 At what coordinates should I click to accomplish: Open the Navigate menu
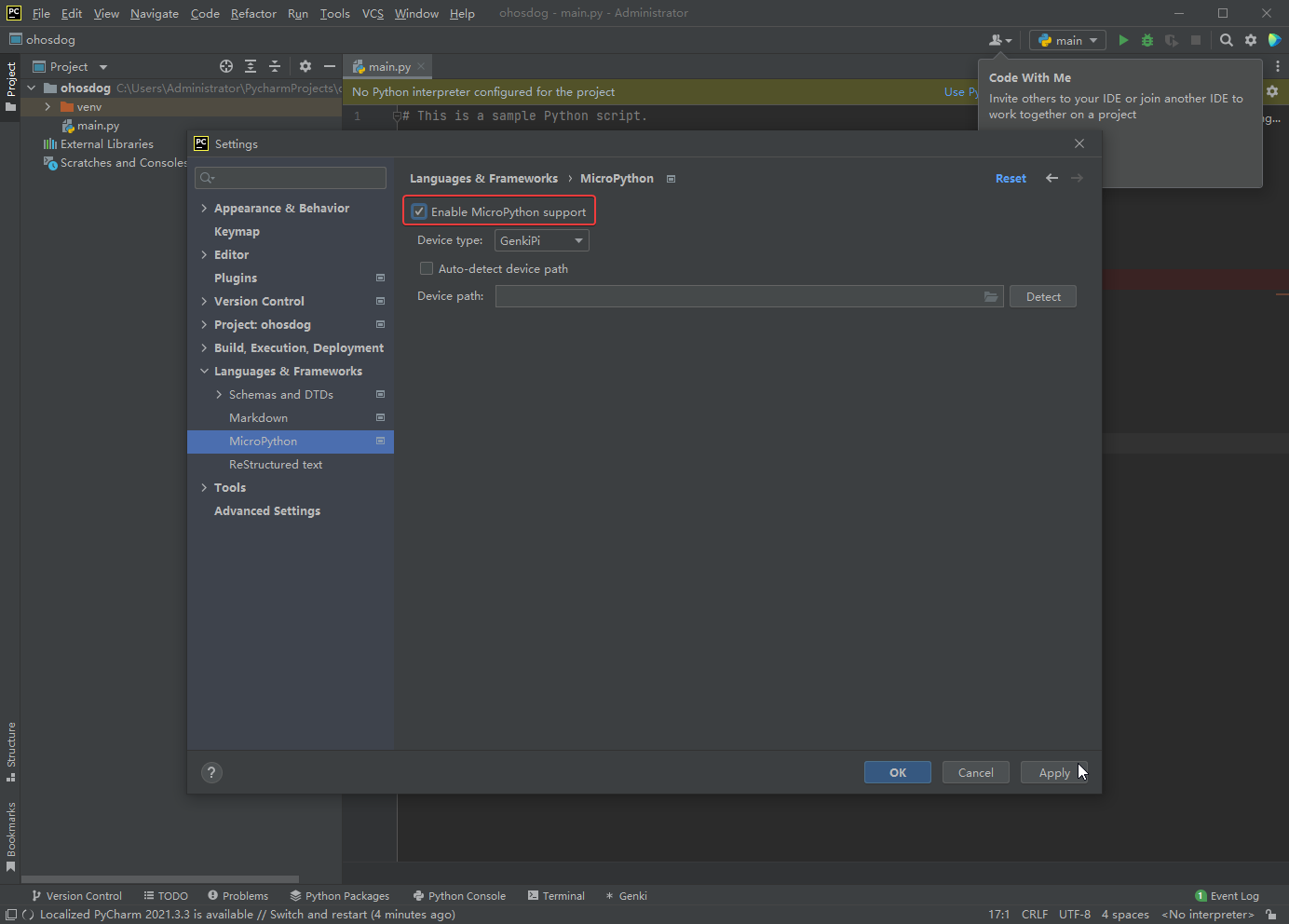155,13
